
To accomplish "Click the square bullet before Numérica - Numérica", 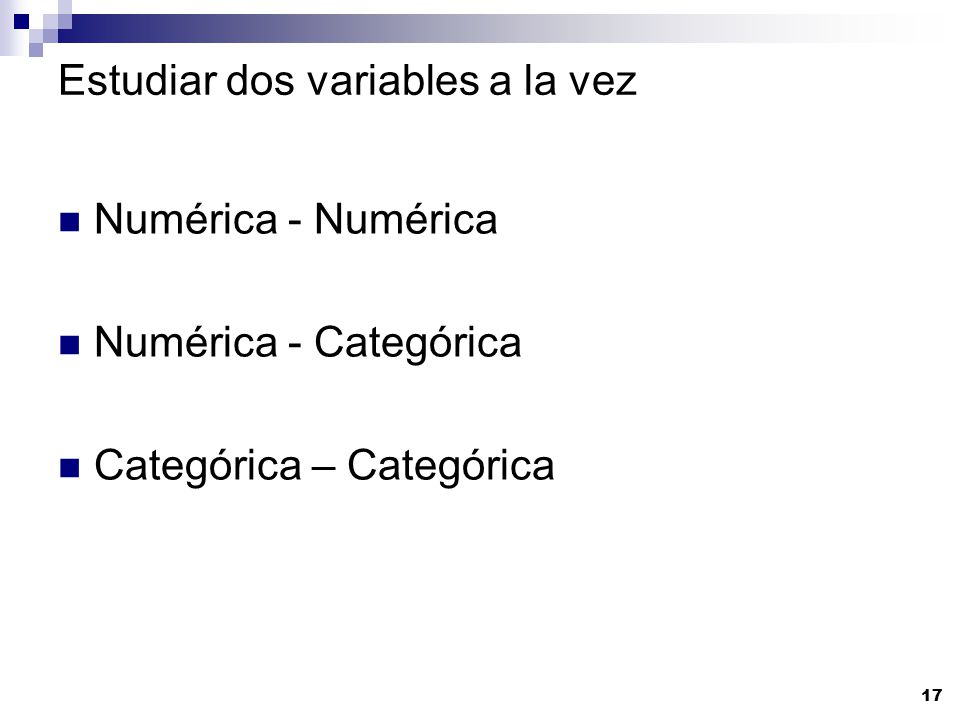I will pos(69,222).
